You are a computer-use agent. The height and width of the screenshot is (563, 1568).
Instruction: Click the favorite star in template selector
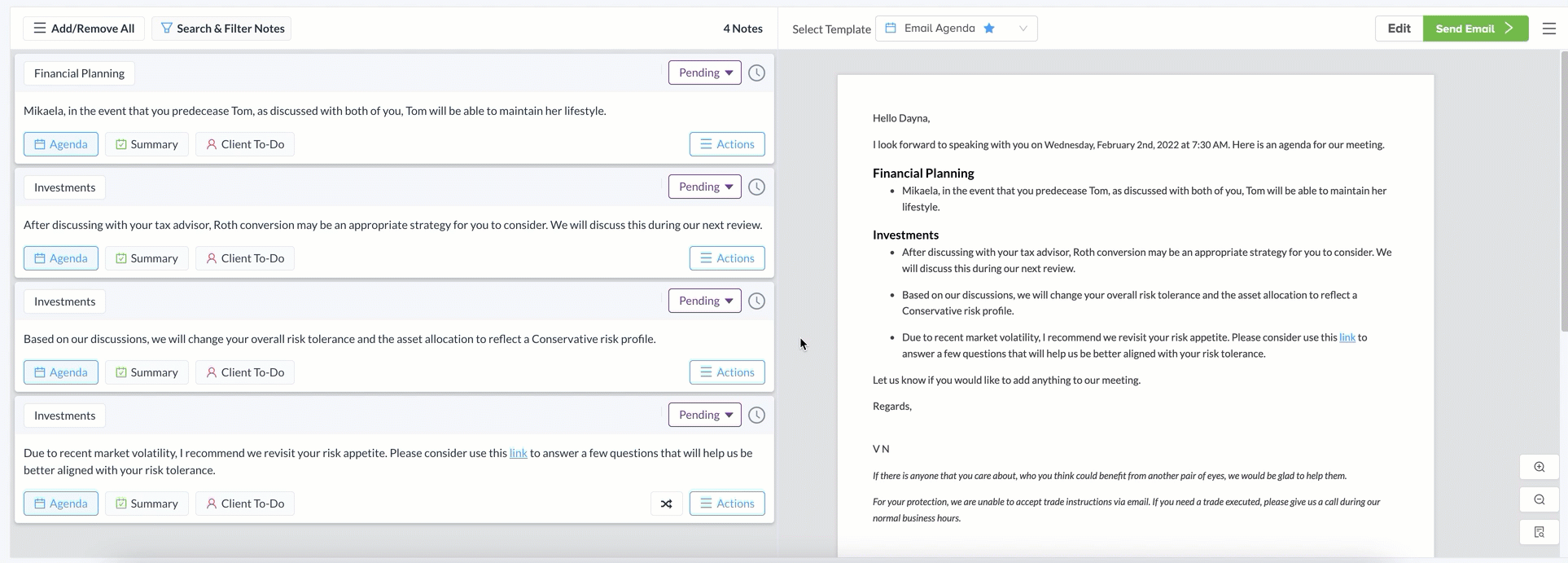(989, 29)
